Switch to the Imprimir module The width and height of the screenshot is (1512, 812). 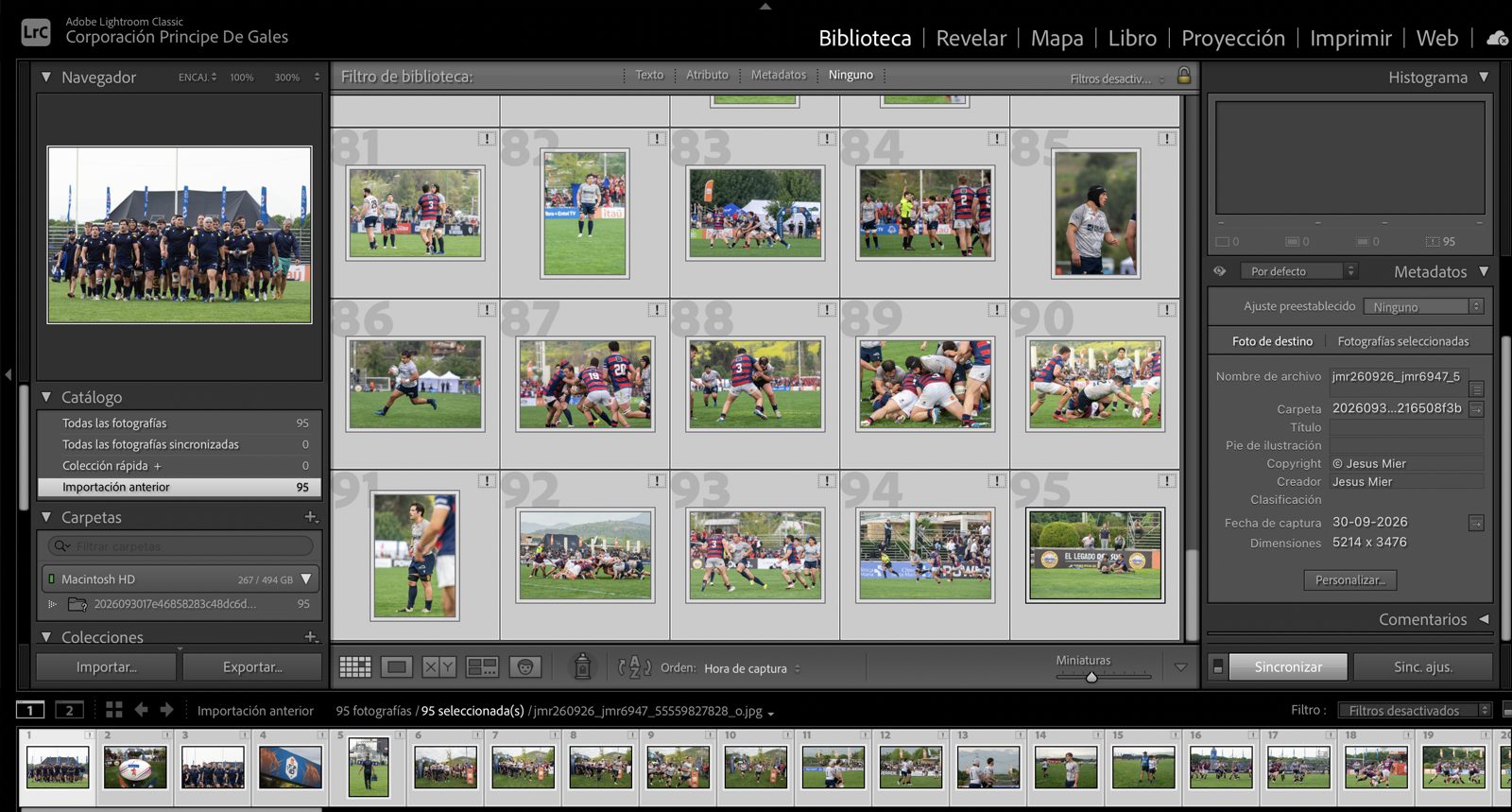coord(1350,38)
